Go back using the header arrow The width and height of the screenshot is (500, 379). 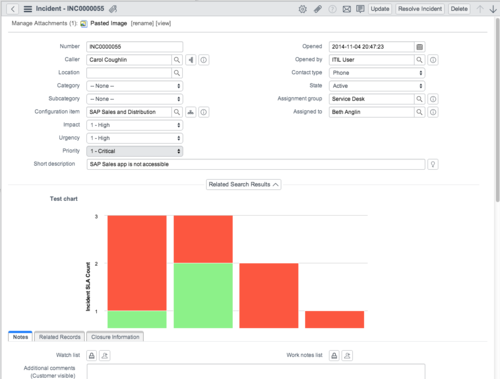[13, 9]
